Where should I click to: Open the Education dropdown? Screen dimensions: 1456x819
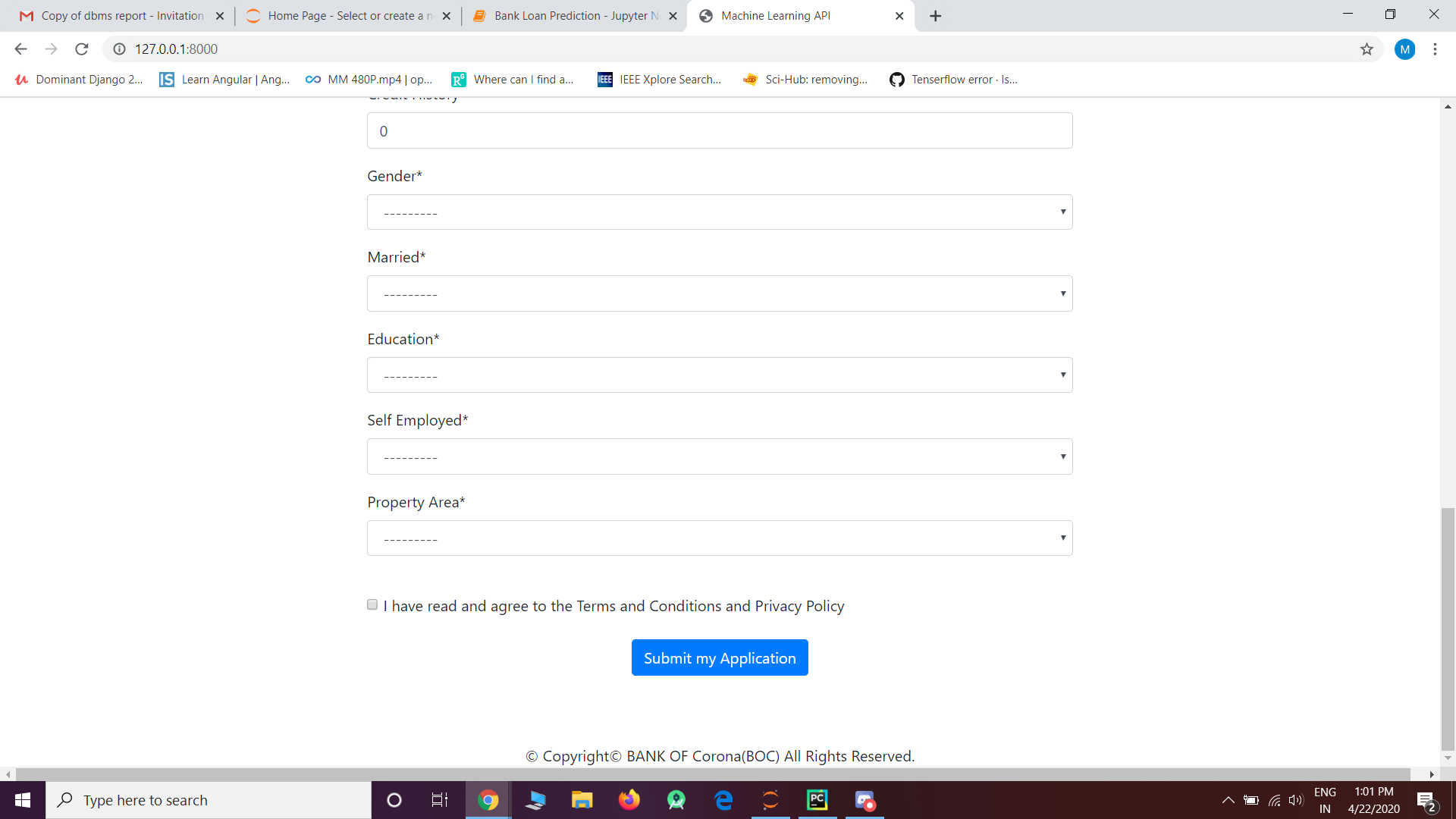pos(719,375)
